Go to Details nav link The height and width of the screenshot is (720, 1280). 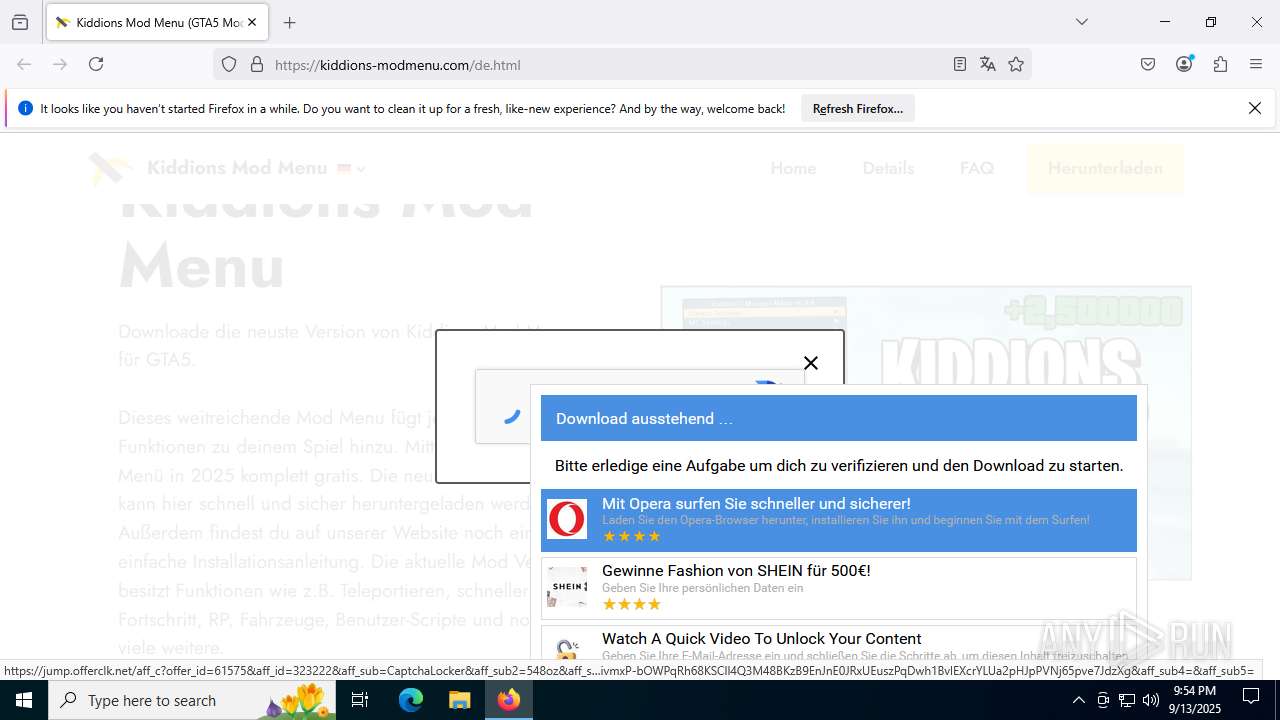click(x=888, y=168)
